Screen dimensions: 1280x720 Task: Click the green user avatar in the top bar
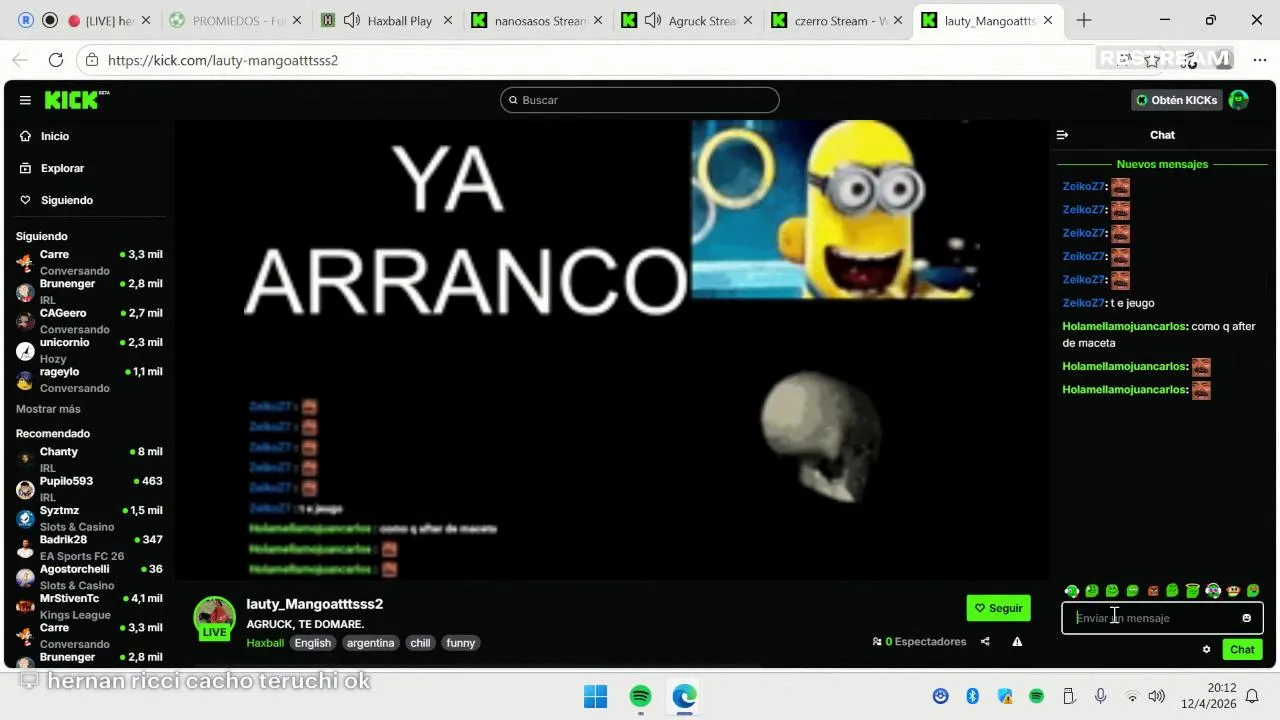tap(1239, 100)
